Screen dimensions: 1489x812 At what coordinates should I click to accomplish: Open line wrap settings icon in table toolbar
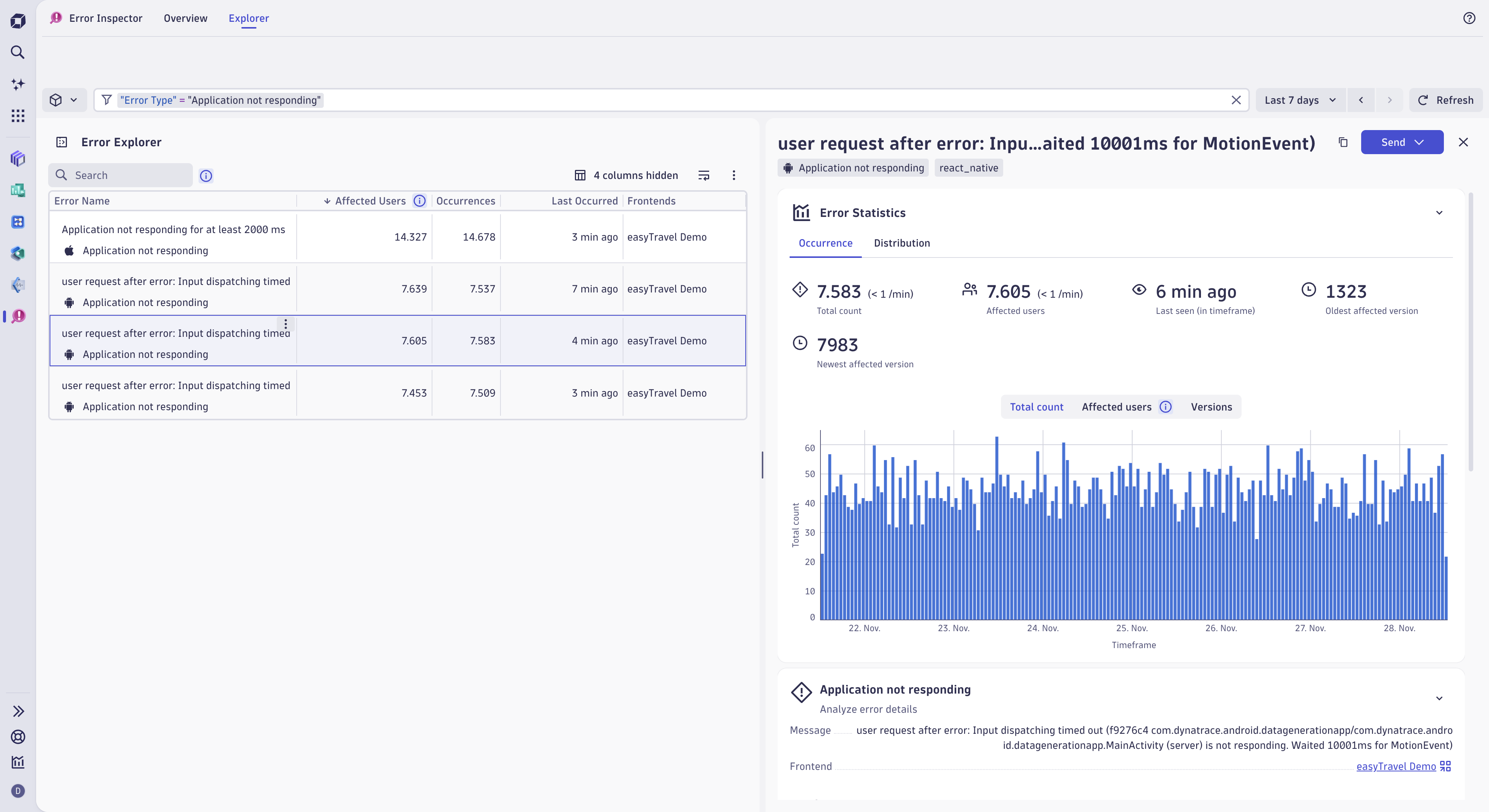pos(704,175)
